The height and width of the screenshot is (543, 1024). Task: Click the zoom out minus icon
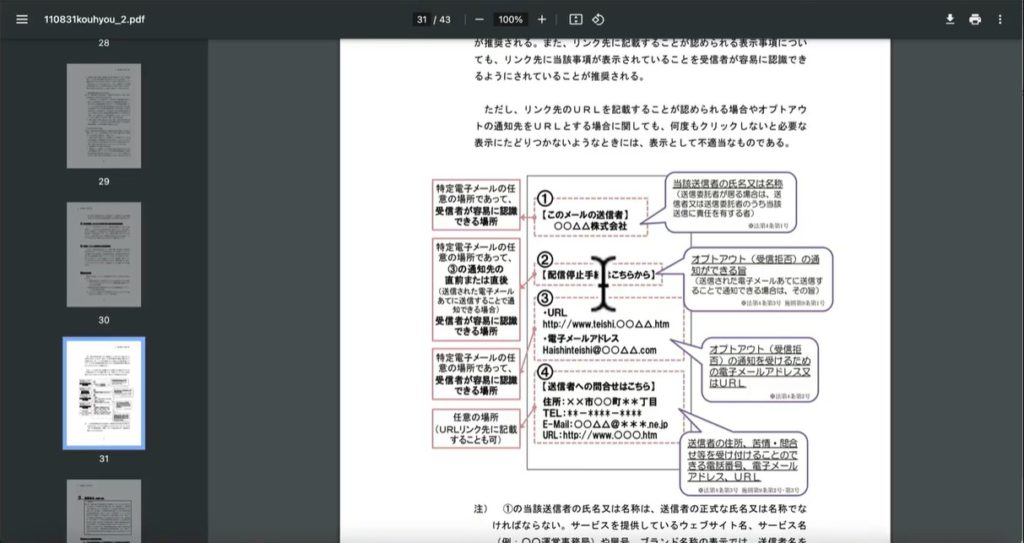(480, 19)
